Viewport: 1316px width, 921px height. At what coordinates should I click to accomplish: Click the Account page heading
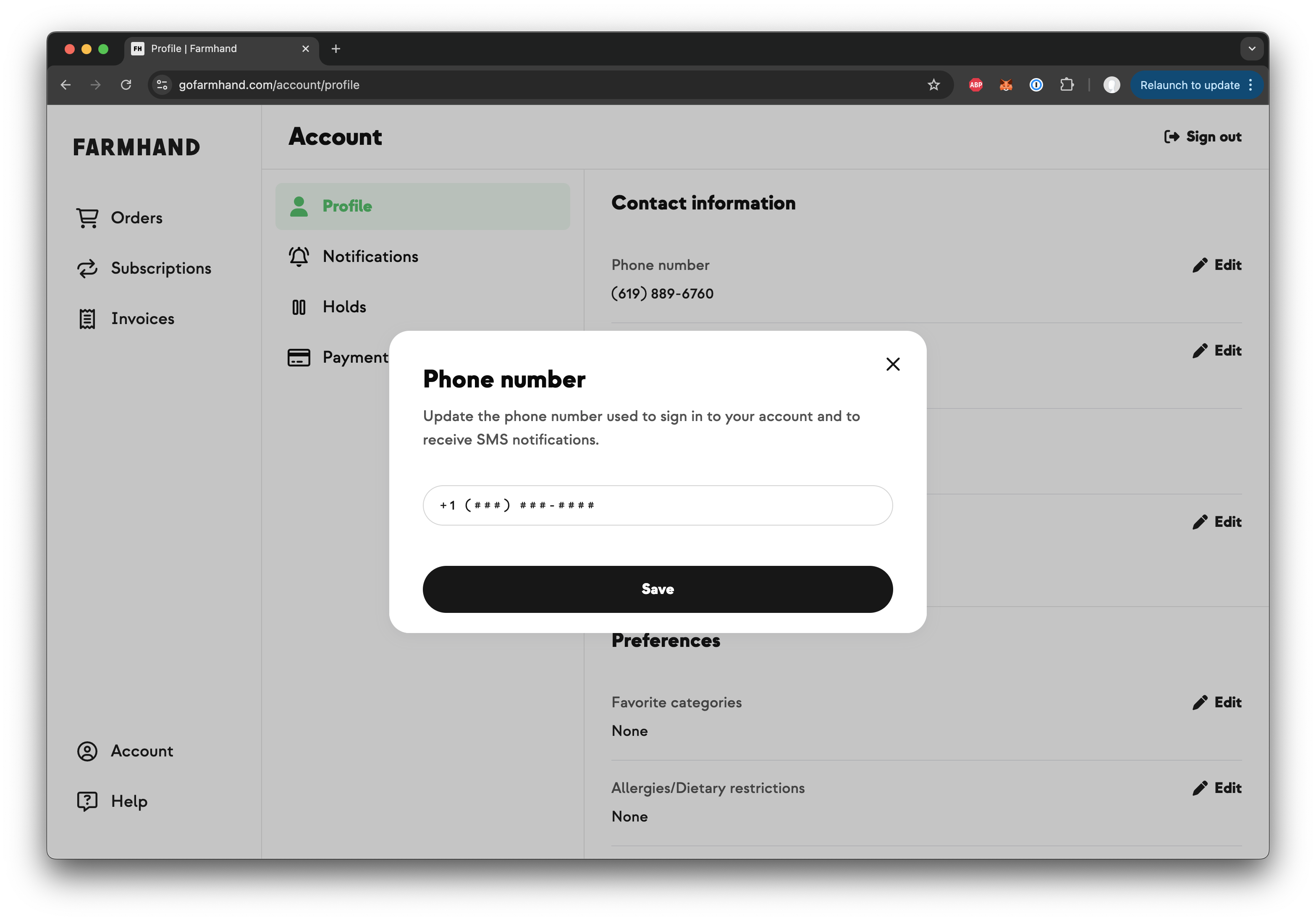(335, 136)
